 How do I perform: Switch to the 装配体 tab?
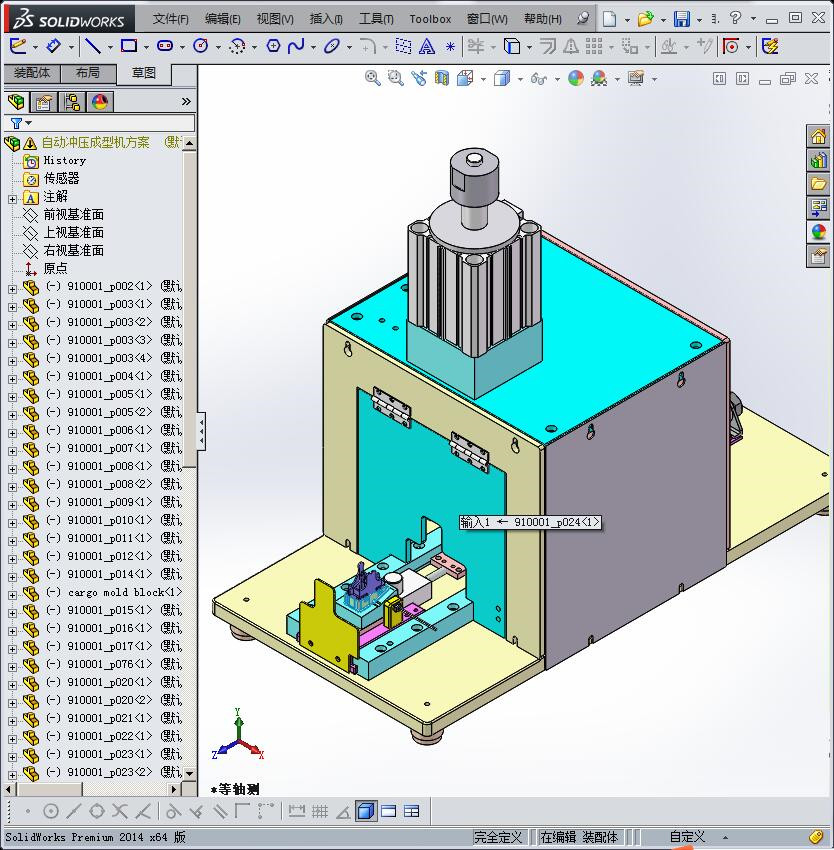click(32, 73)
